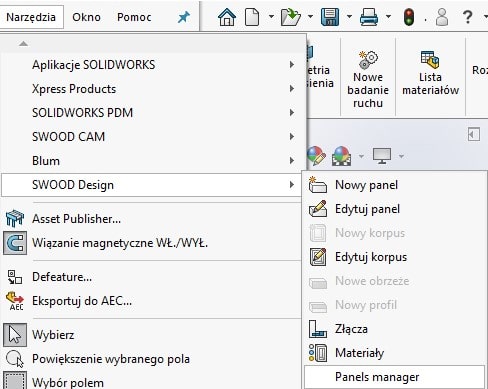
Task: Click the Open folder icon
Action: (x=291, y=17)
